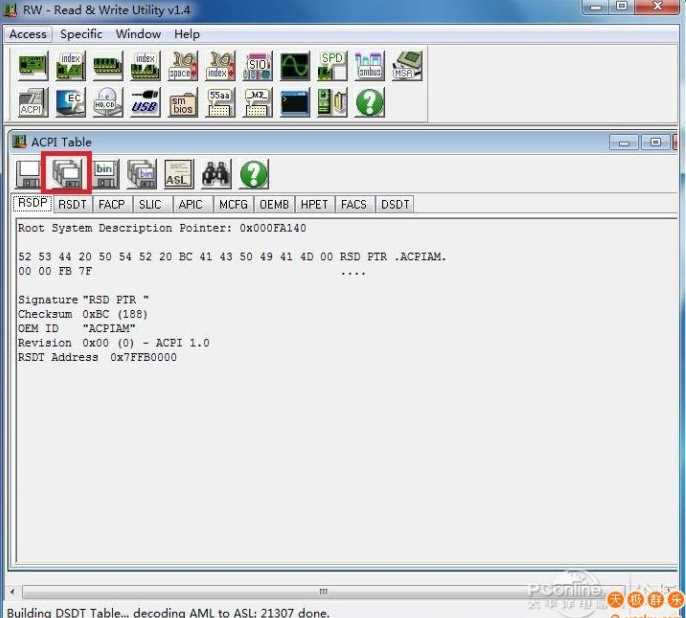Click the Revision 0x00 ACPI 1.0 line
Screen dimensions: 686x618
[x=114, y=343]
